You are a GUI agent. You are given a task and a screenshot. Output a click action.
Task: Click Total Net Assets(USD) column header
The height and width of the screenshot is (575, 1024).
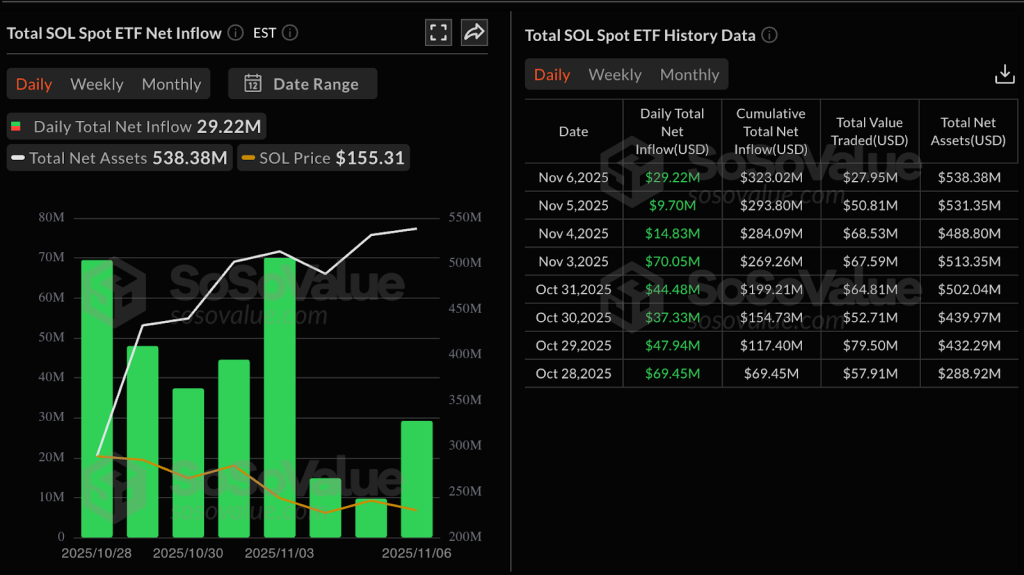968,131
